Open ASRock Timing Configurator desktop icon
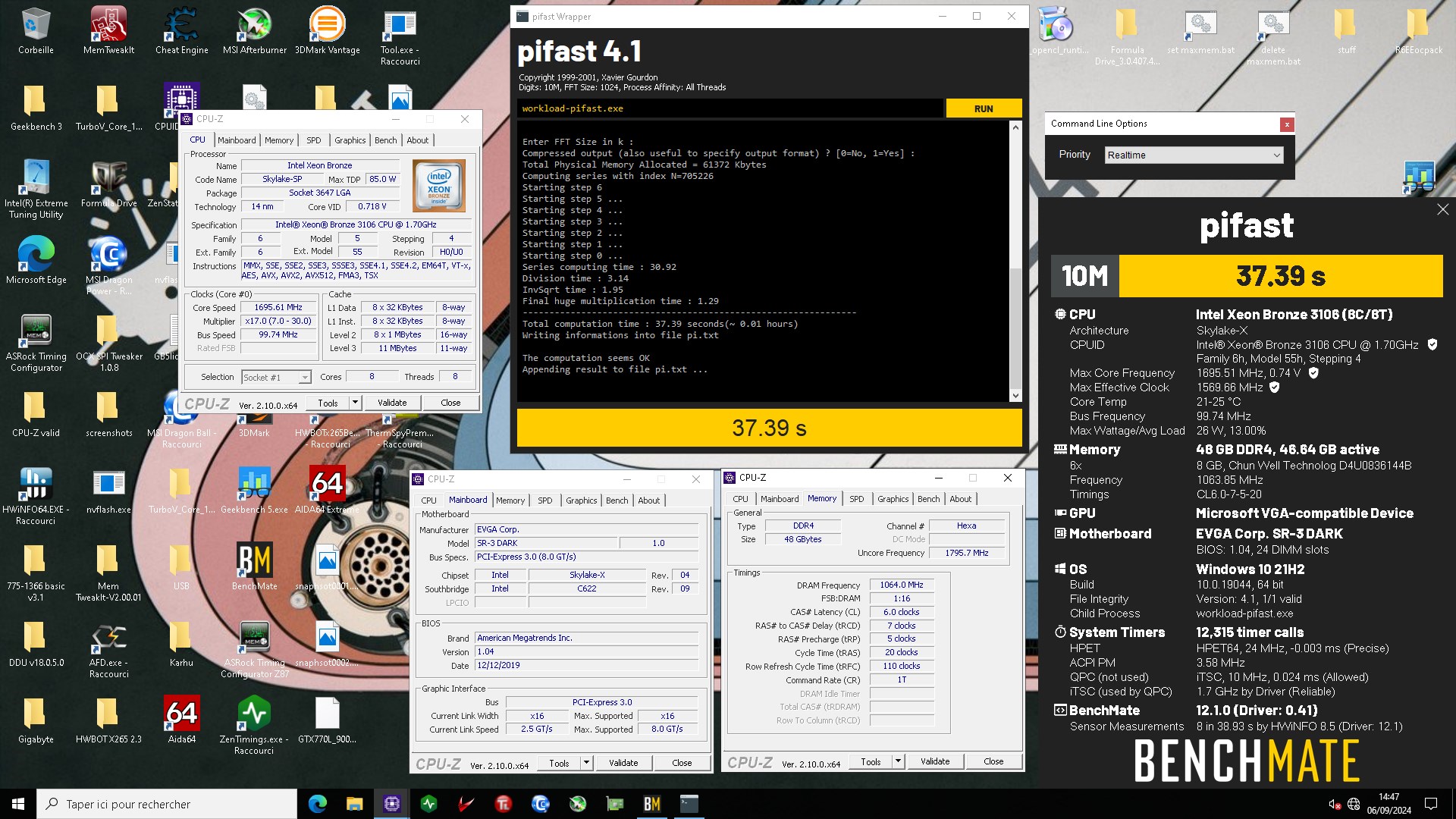1456x819 pixels. click(36, 343)
